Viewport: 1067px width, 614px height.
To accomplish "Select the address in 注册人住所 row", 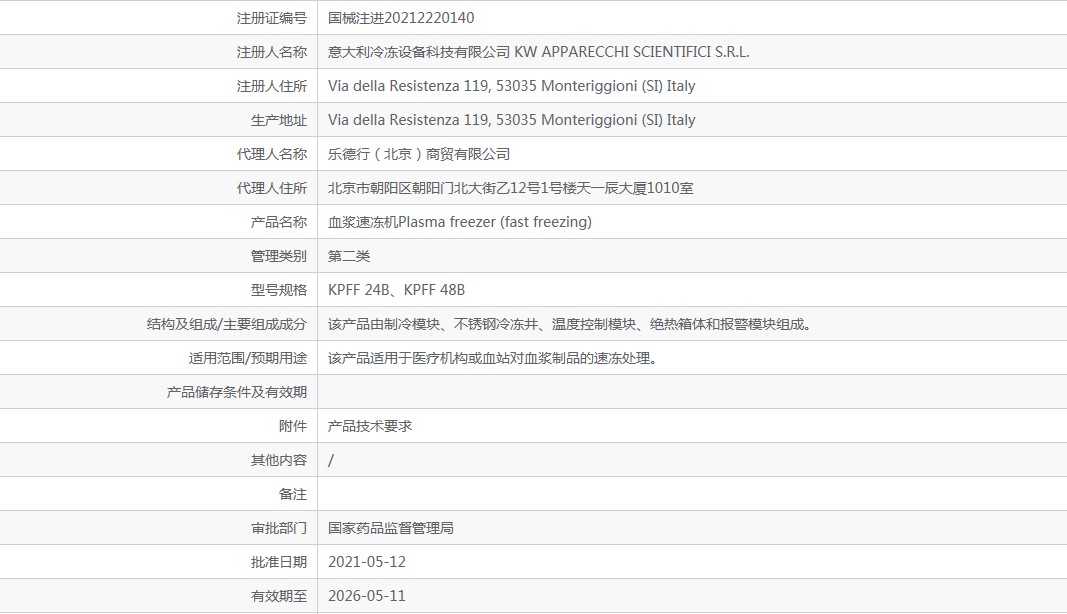I will pyautogui.click(x=512, y=86).
